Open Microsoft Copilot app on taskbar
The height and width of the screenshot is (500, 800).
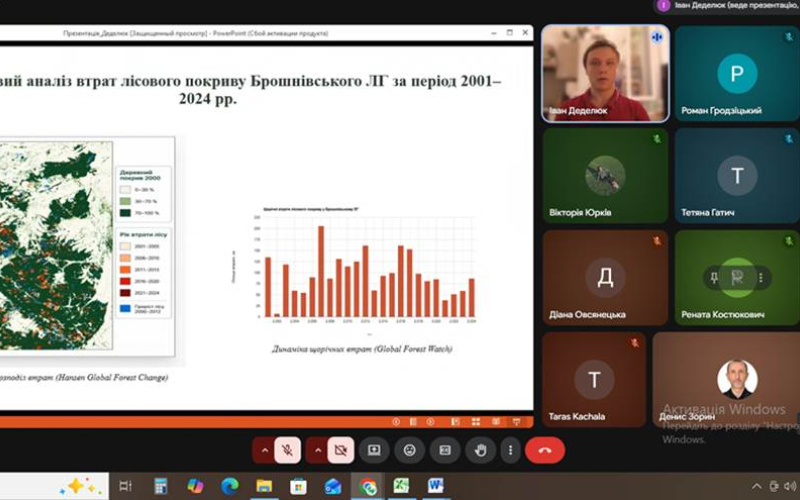[195, 486]
